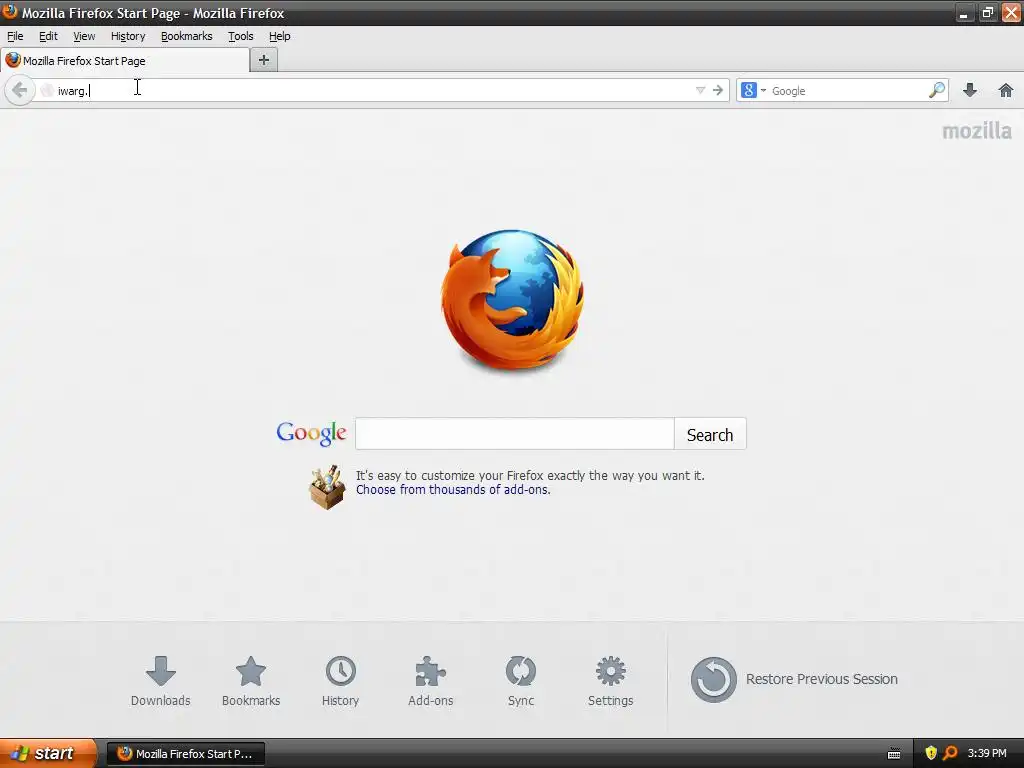Open the File menu
1024x768 pixels.
click(15, 36)
